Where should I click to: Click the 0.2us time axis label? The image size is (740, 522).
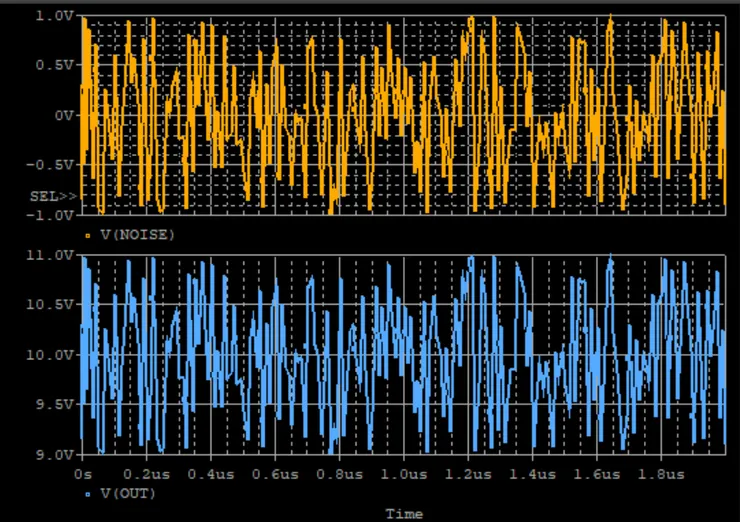[x=147, y=474]
